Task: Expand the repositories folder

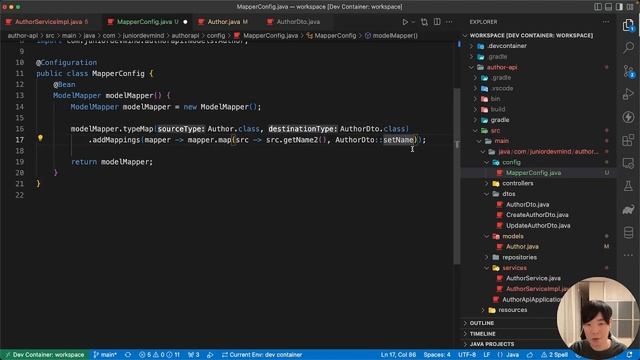Action: [519, 258]
